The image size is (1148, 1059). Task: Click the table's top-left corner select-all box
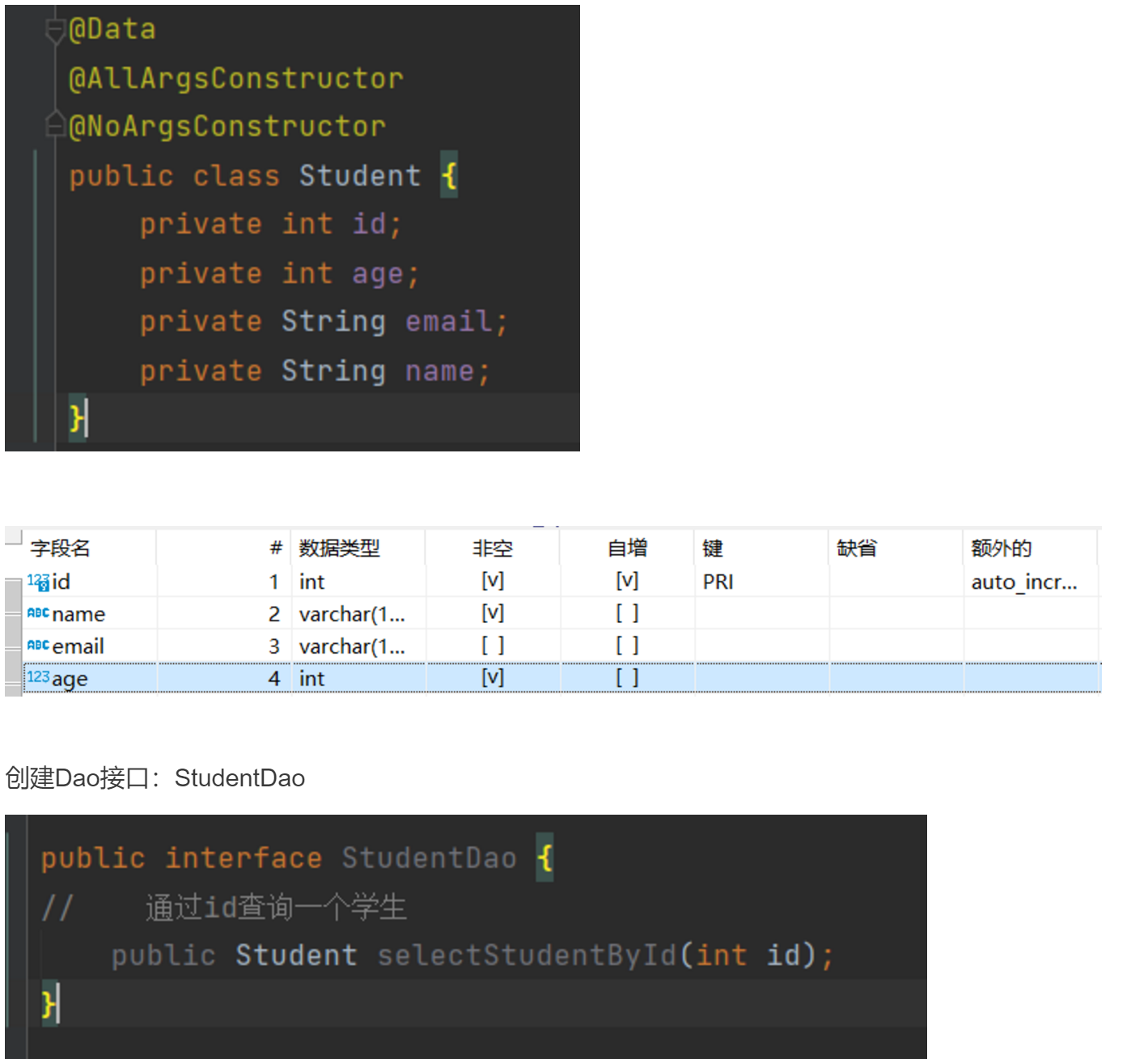click(14, 536)
